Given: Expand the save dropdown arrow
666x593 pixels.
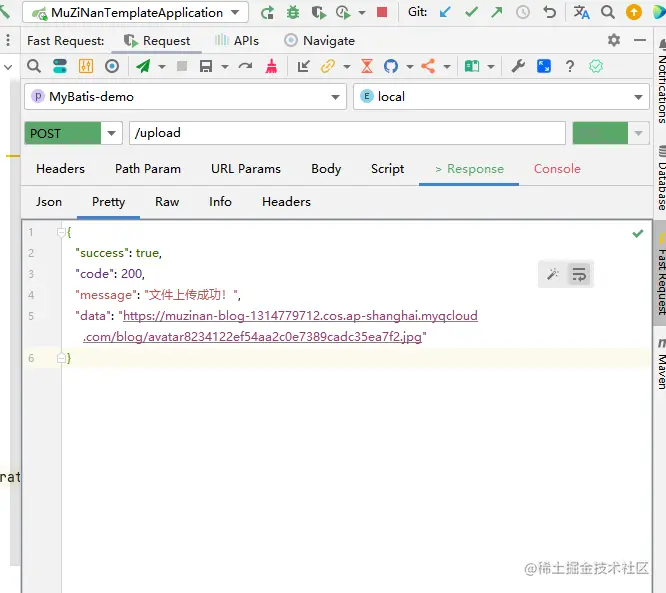Looking at the screenshot, I should pyautogui.click(x=225, y=67).
